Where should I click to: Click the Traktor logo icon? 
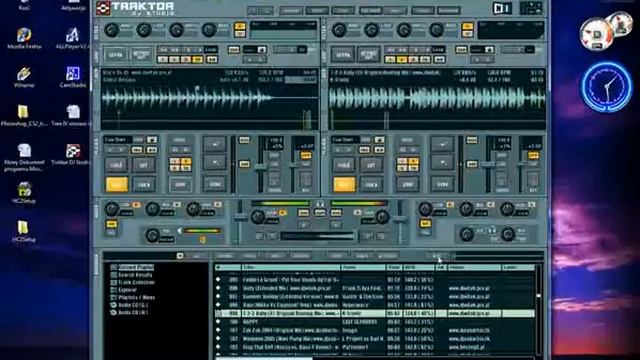(103, 8)
